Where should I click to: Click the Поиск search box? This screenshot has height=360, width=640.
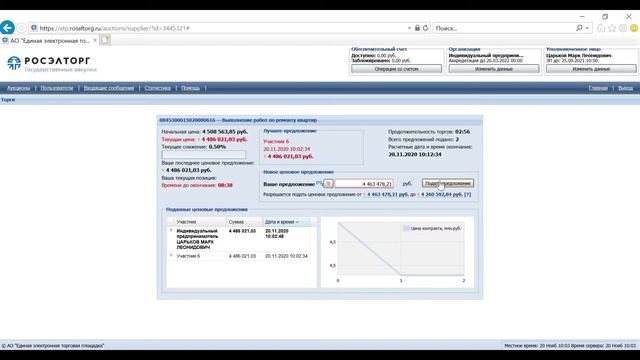tap(503, 28)
